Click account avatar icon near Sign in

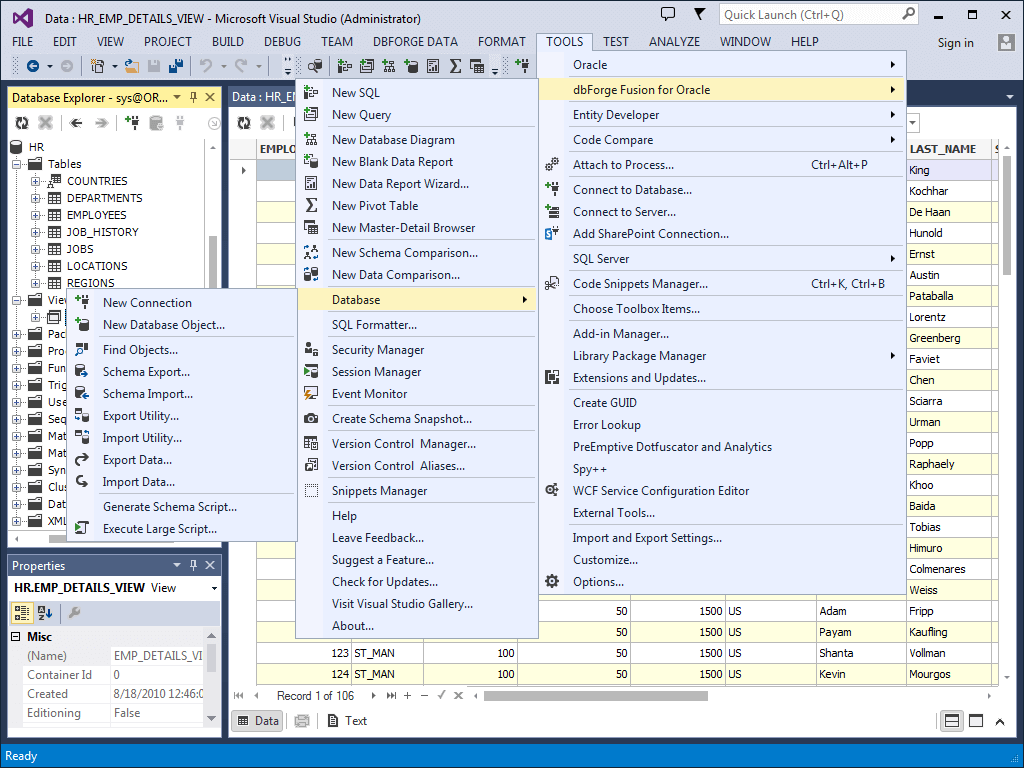[1006, 42]
